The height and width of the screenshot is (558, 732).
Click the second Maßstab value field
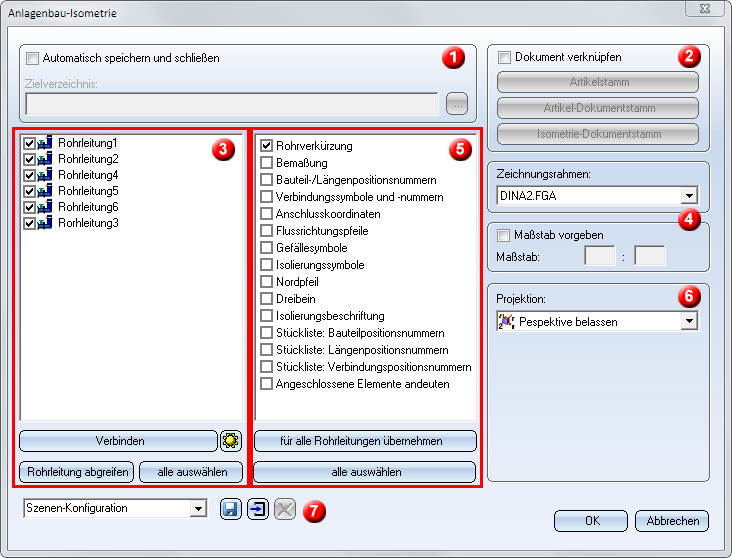650,255
